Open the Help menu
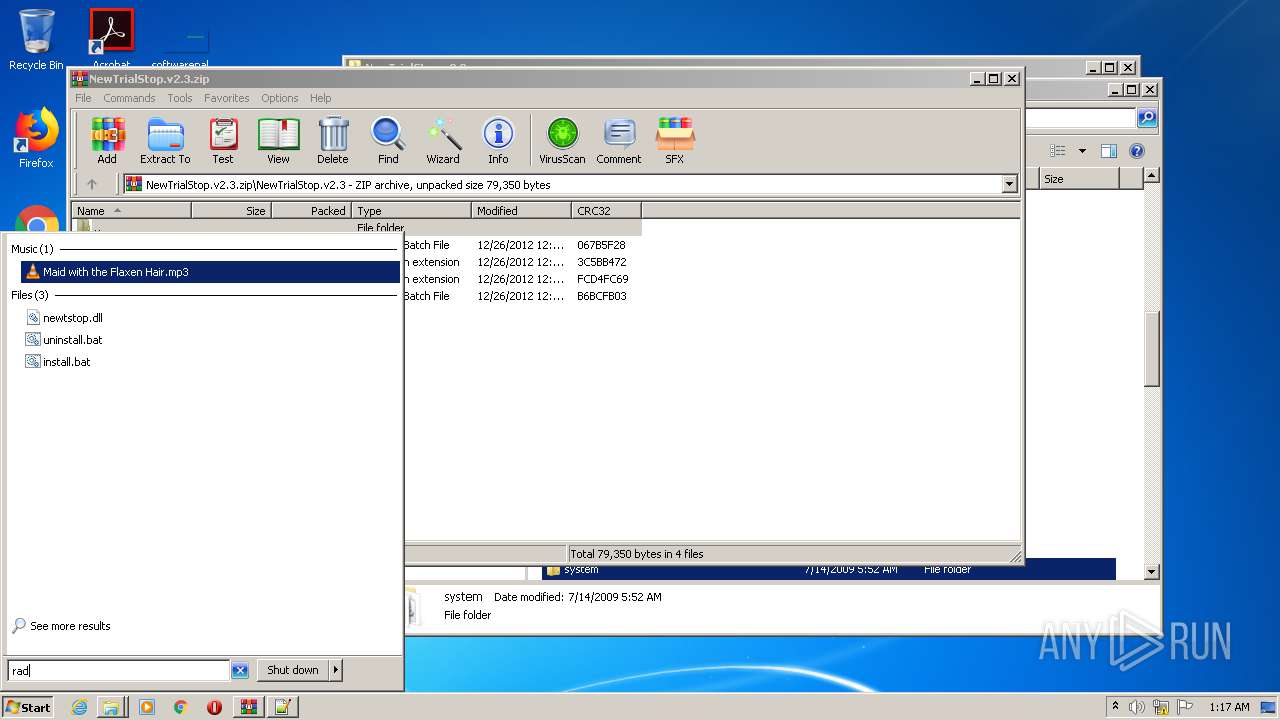Screen dimensions: 1280x720 pyautogui.click(x=320, y=98)
